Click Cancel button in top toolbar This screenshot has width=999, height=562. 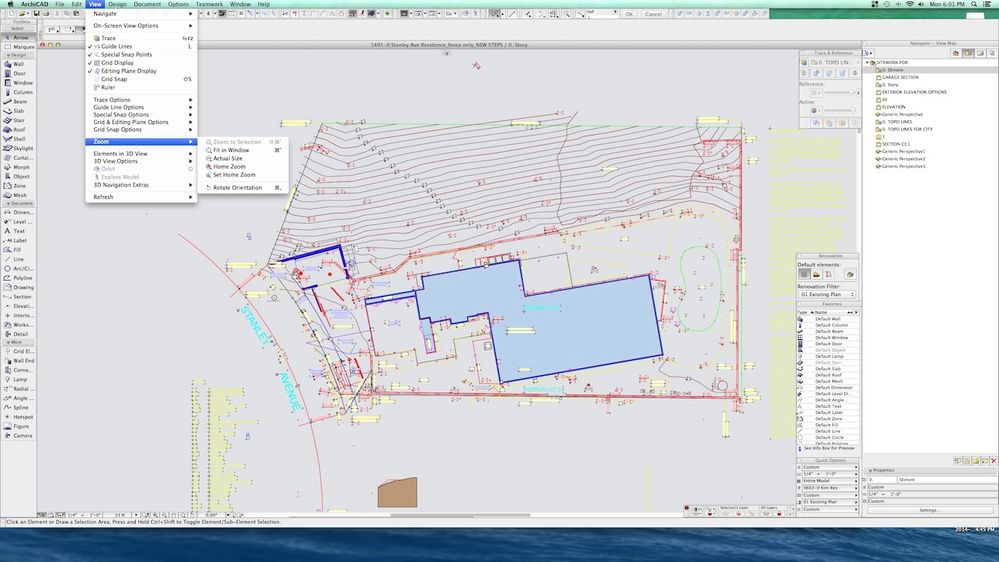[x=653, y=14]
